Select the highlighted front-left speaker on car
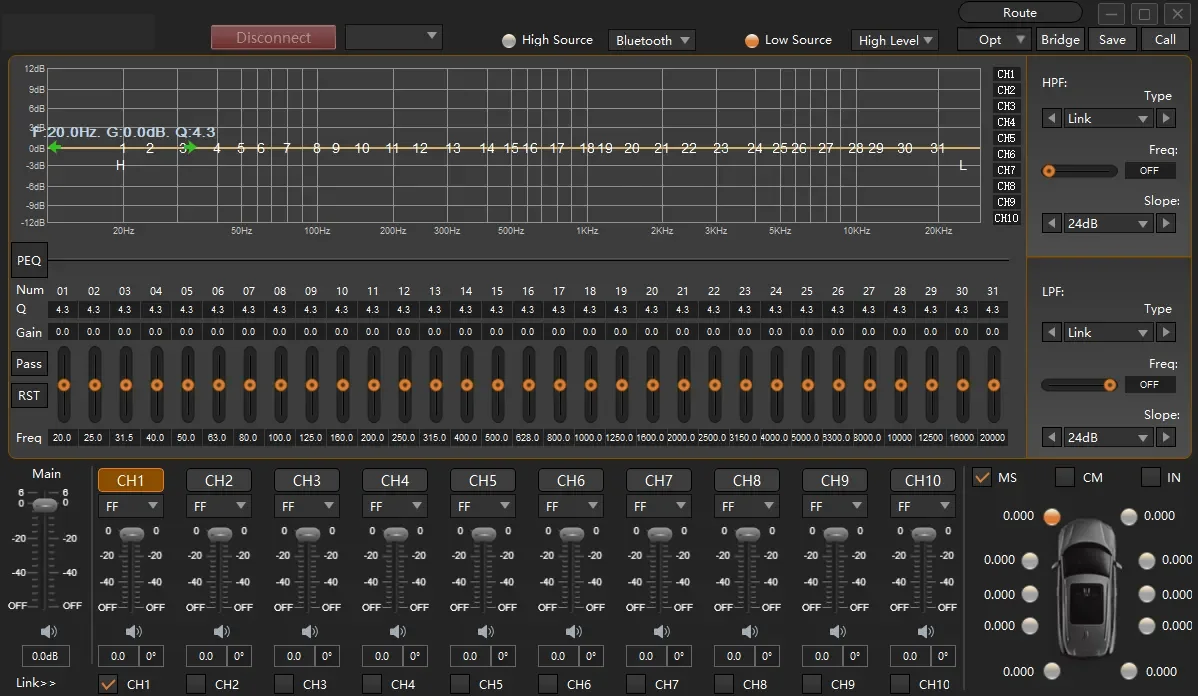The image size is (1198, 696). [x=1051, y=516]
